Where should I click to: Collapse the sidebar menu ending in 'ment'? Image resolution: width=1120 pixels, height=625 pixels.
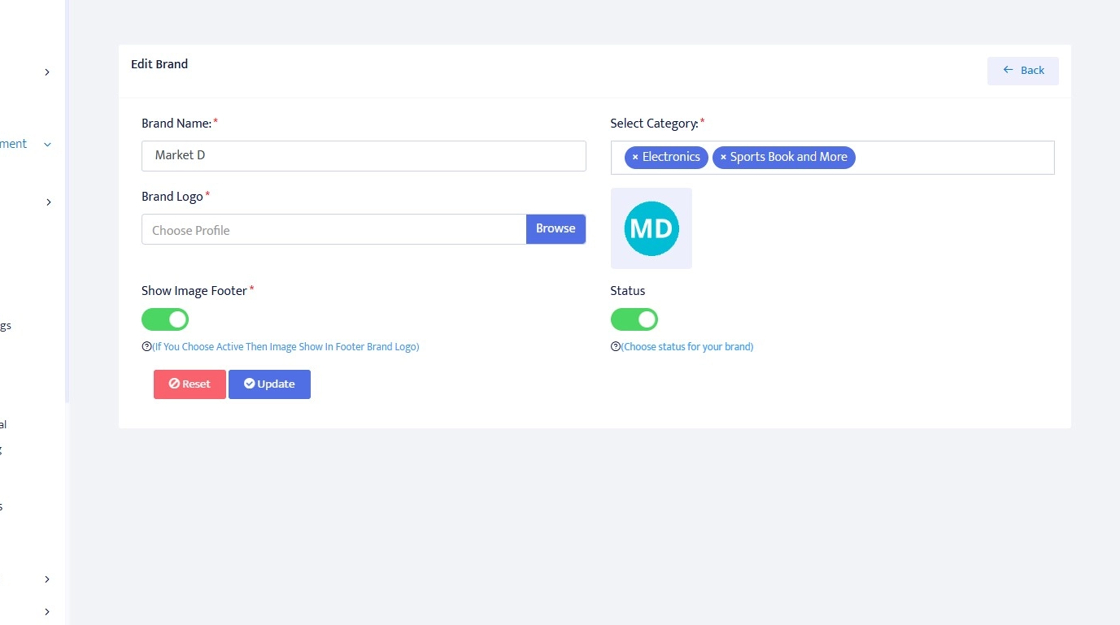[47, 144]
